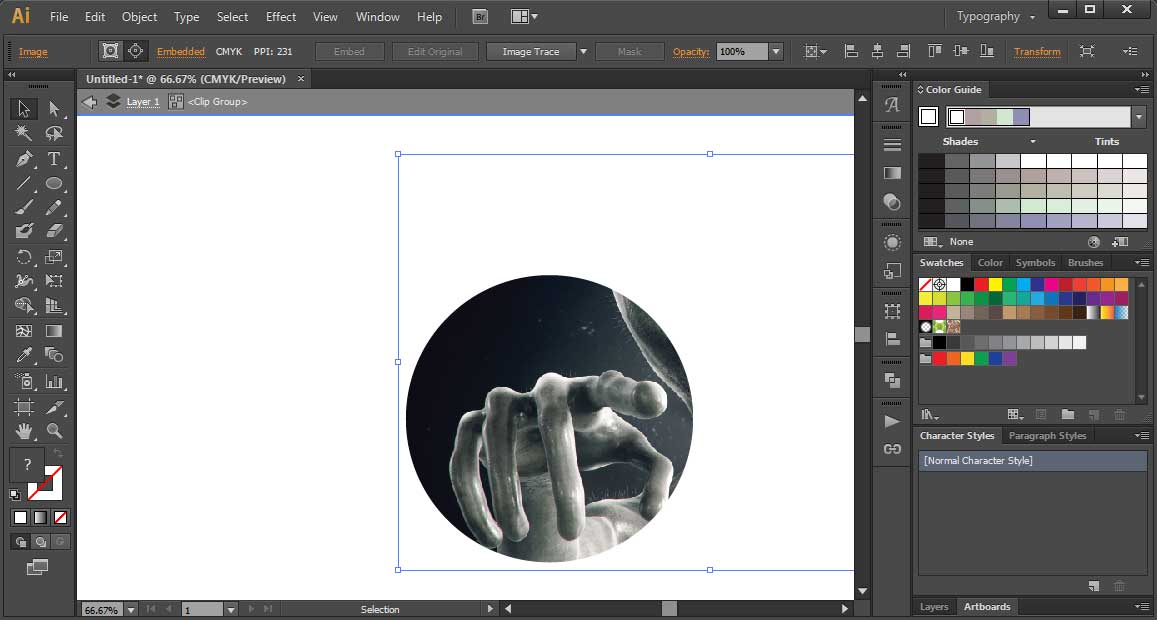
Task: Select the Magic Wand tool
Action: click(23, 132)
